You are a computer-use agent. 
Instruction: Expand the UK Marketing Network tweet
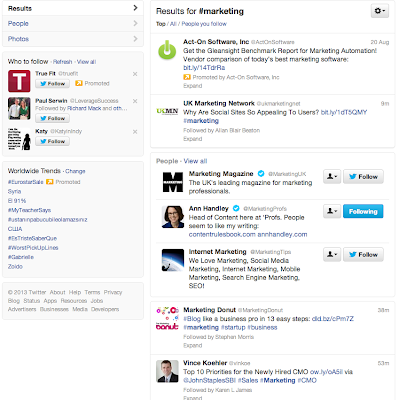click(x=193, y=139)
